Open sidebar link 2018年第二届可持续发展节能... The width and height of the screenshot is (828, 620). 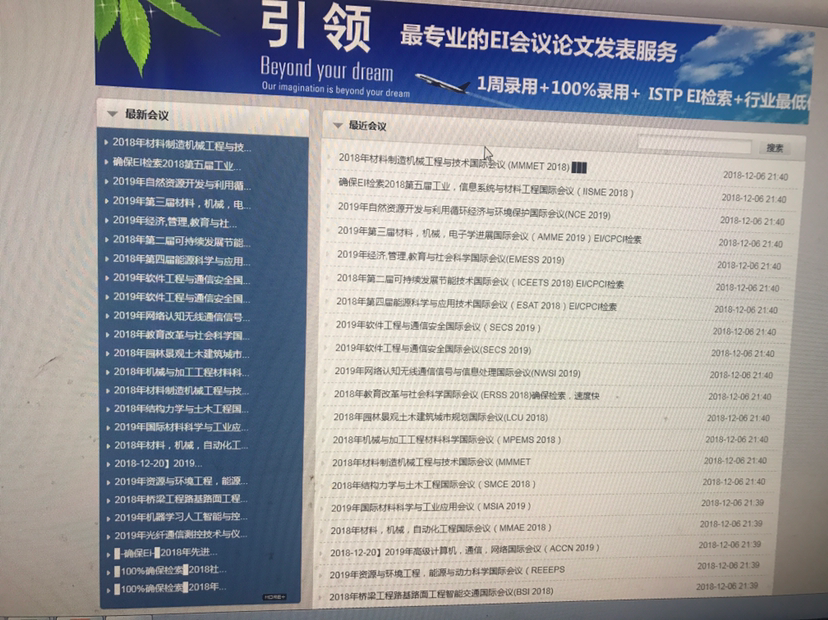coord(182,241)
